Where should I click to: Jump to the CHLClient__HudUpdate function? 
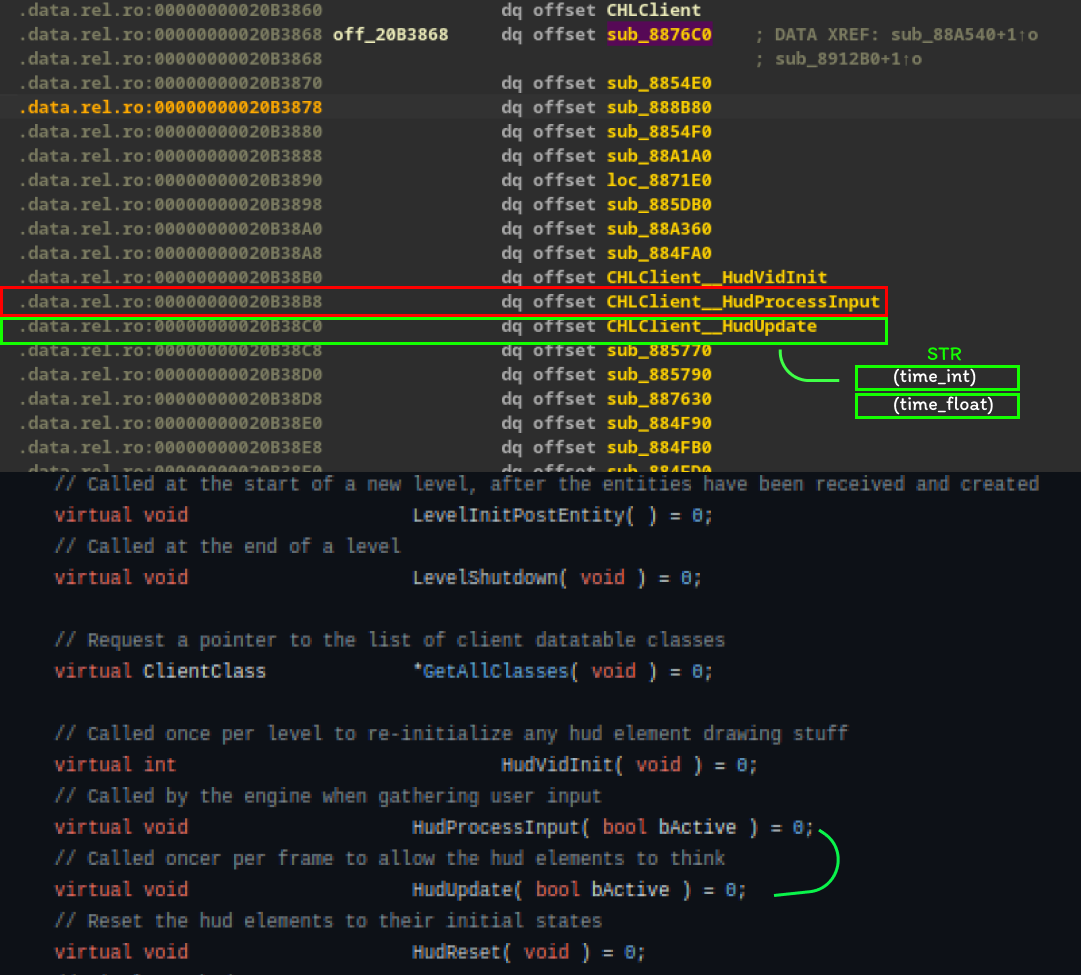click(711, 326)
